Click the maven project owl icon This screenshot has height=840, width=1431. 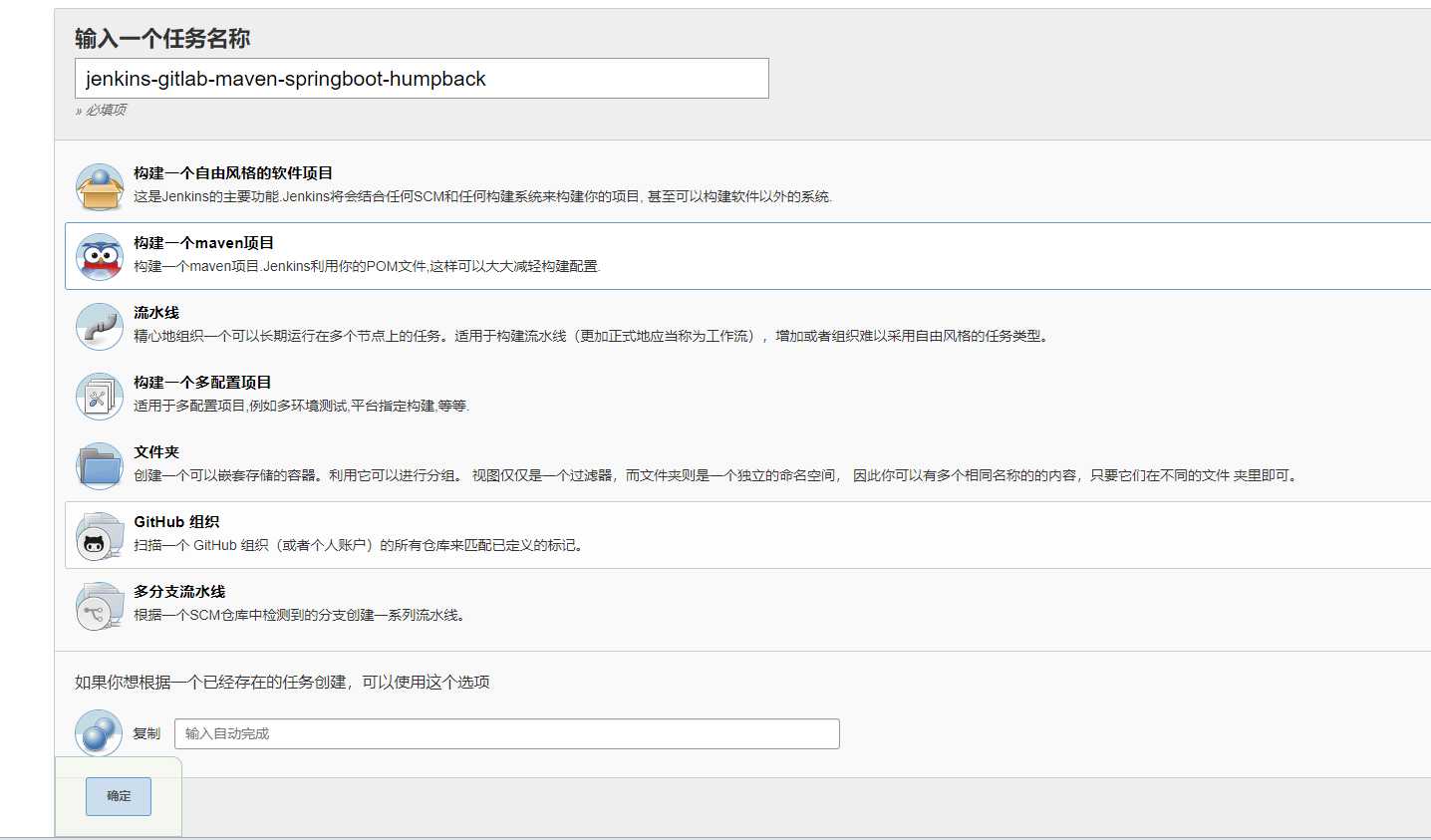coord(100,256)
